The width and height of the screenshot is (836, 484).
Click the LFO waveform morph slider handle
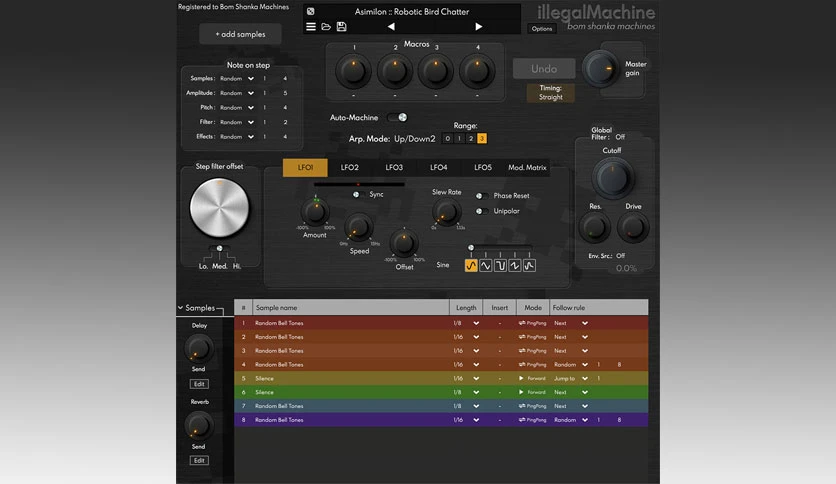(471, 248)
